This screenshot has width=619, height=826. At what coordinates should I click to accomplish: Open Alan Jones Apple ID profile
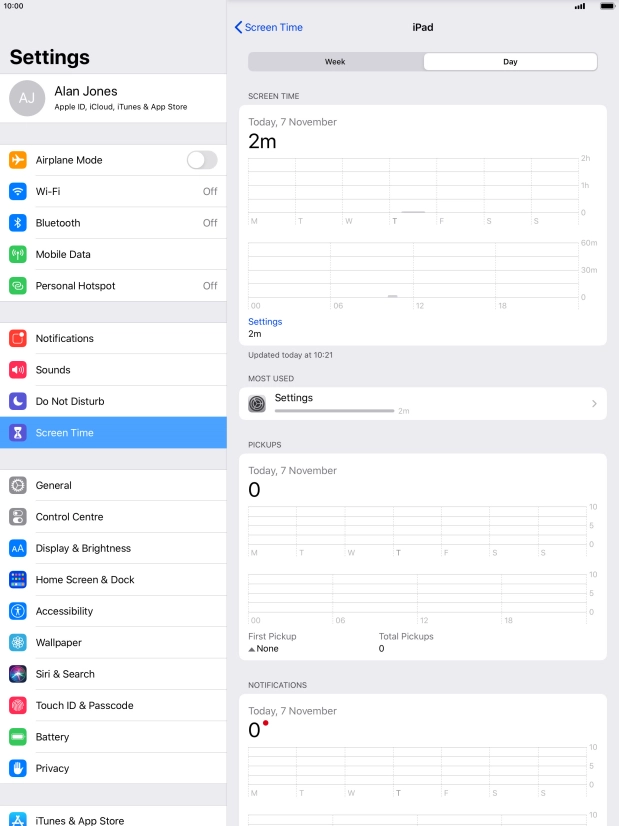[x=113, y=99]
